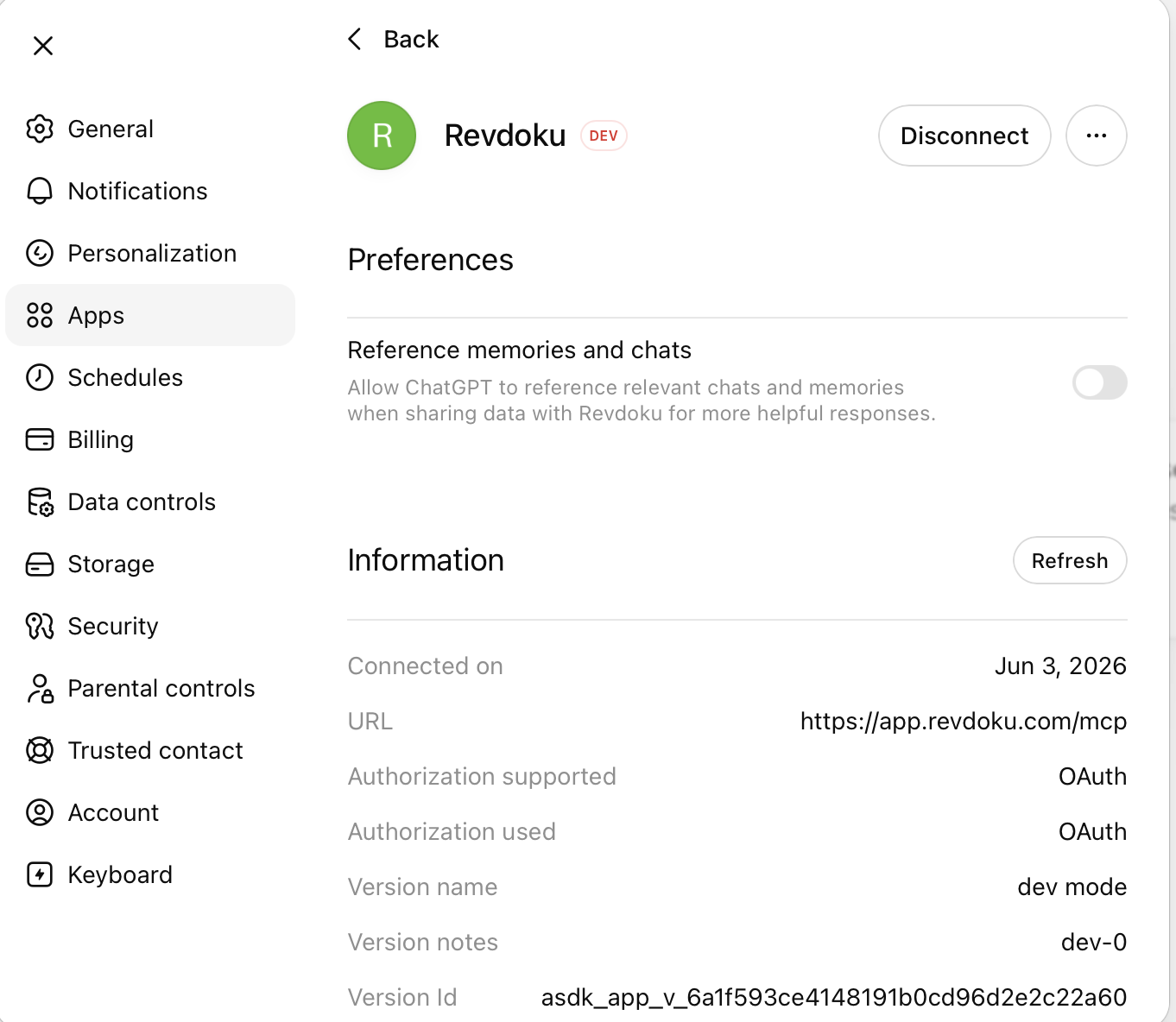Viewport: 1176px width, 1022px height.
Task: Select the Apps settings section
Action: [x=150, y=315]
